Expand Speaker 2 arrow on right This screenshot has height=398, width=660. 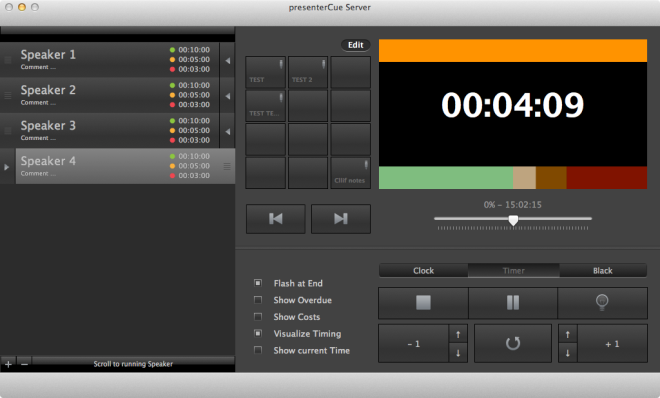(x=227, y=96)
